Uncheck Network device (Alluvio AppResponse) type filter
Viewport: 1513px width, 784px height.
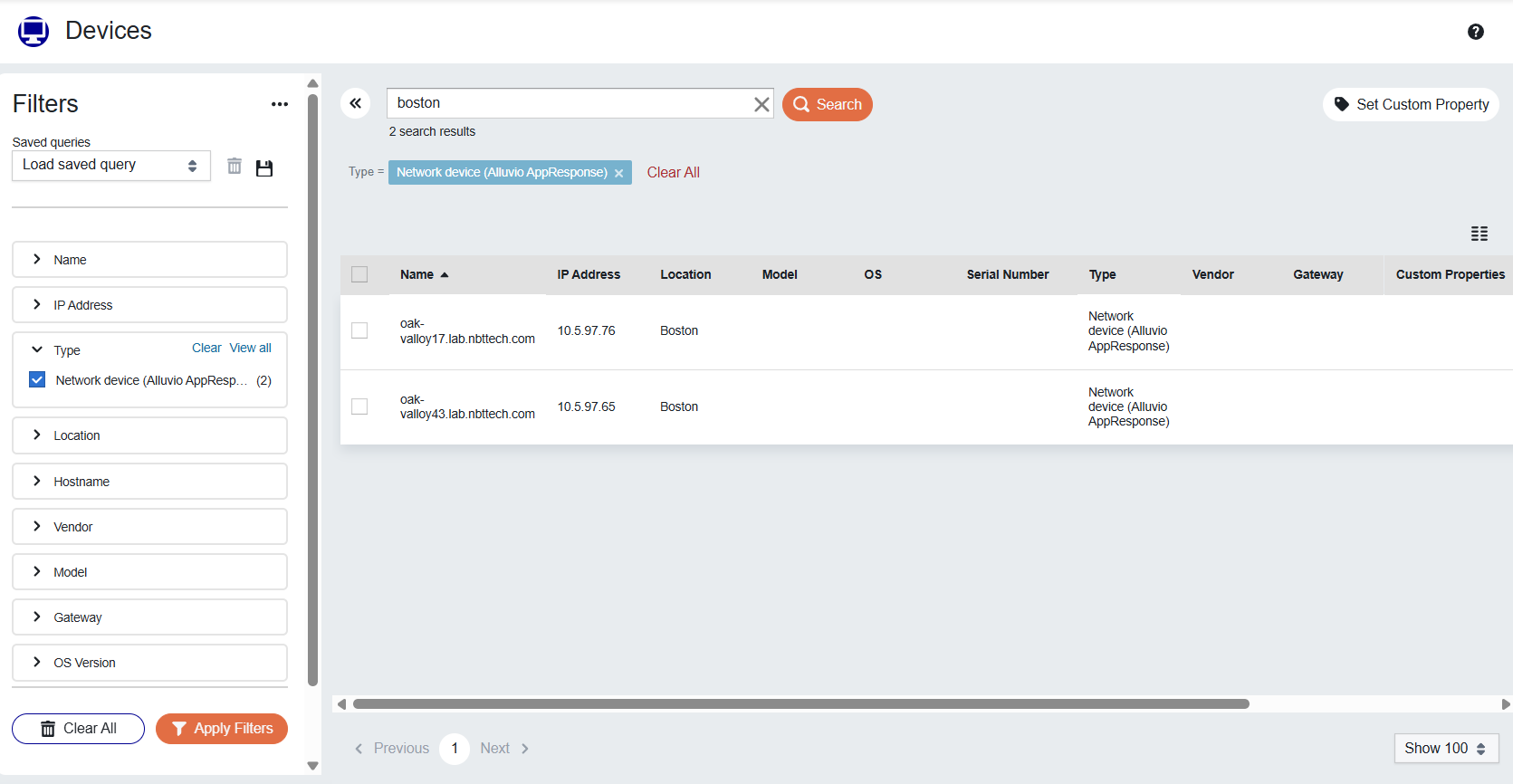(x=37, y=380)
